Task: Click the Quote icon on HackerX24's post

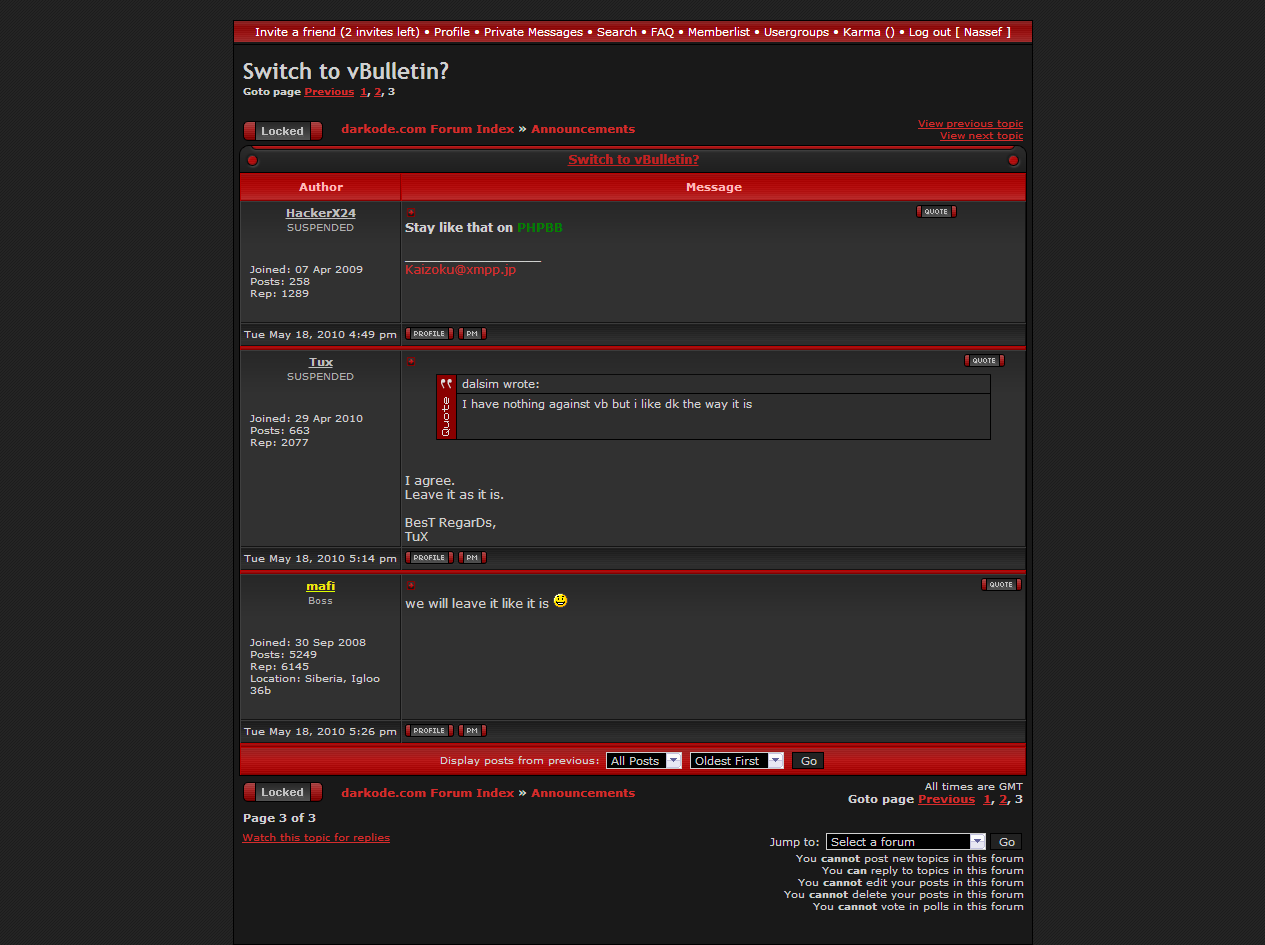Action: click(936, 212)
